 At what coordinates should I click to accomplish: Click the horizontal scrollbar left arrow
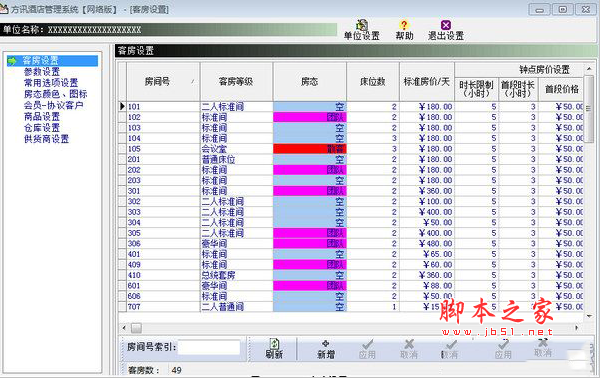[x=124, y=328]
